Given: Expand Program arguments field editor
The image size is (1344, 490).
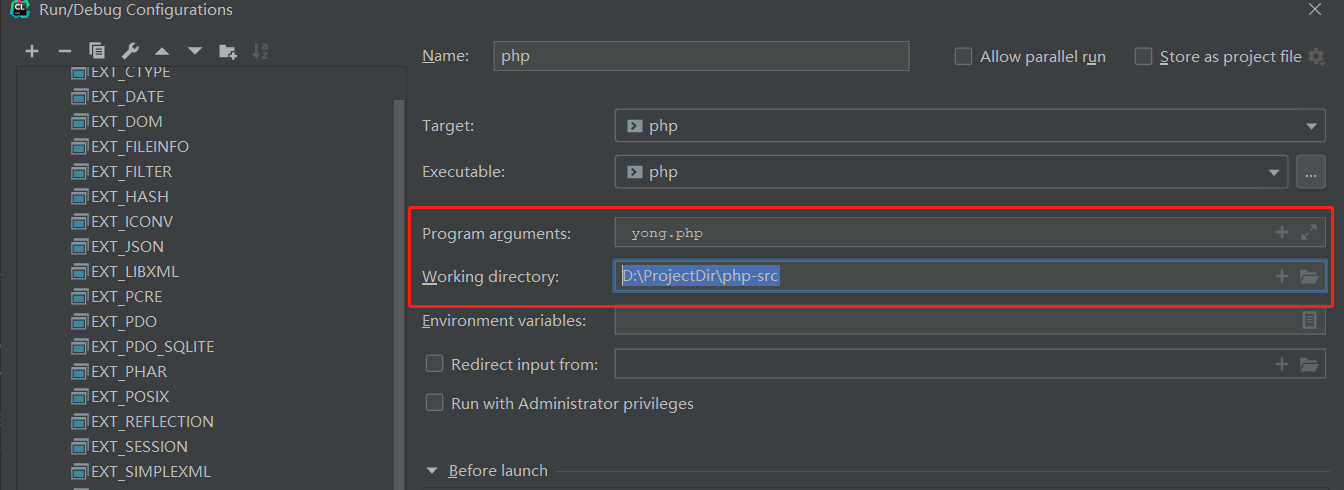Looking at the screenshot, I should point(1309,233).
